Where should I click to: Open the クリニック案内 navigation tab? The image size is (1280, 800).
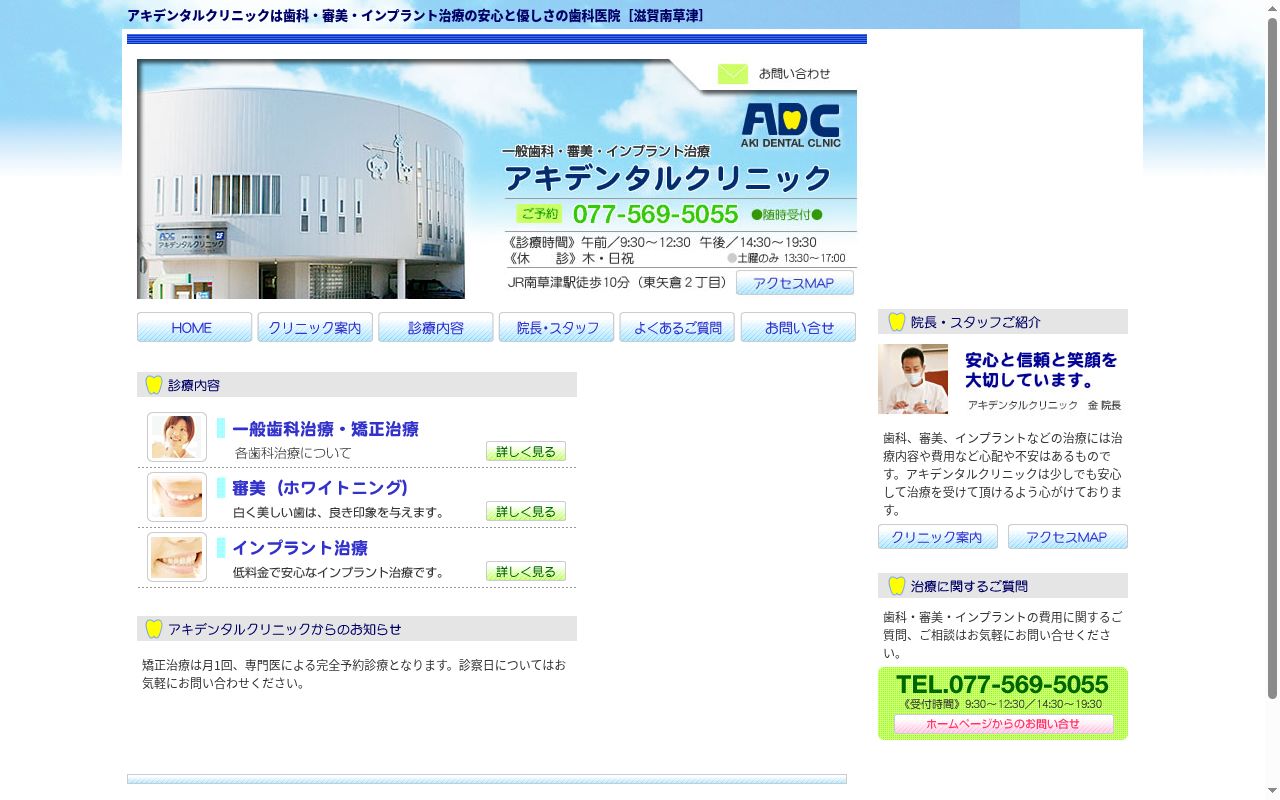tap(315, 327)
